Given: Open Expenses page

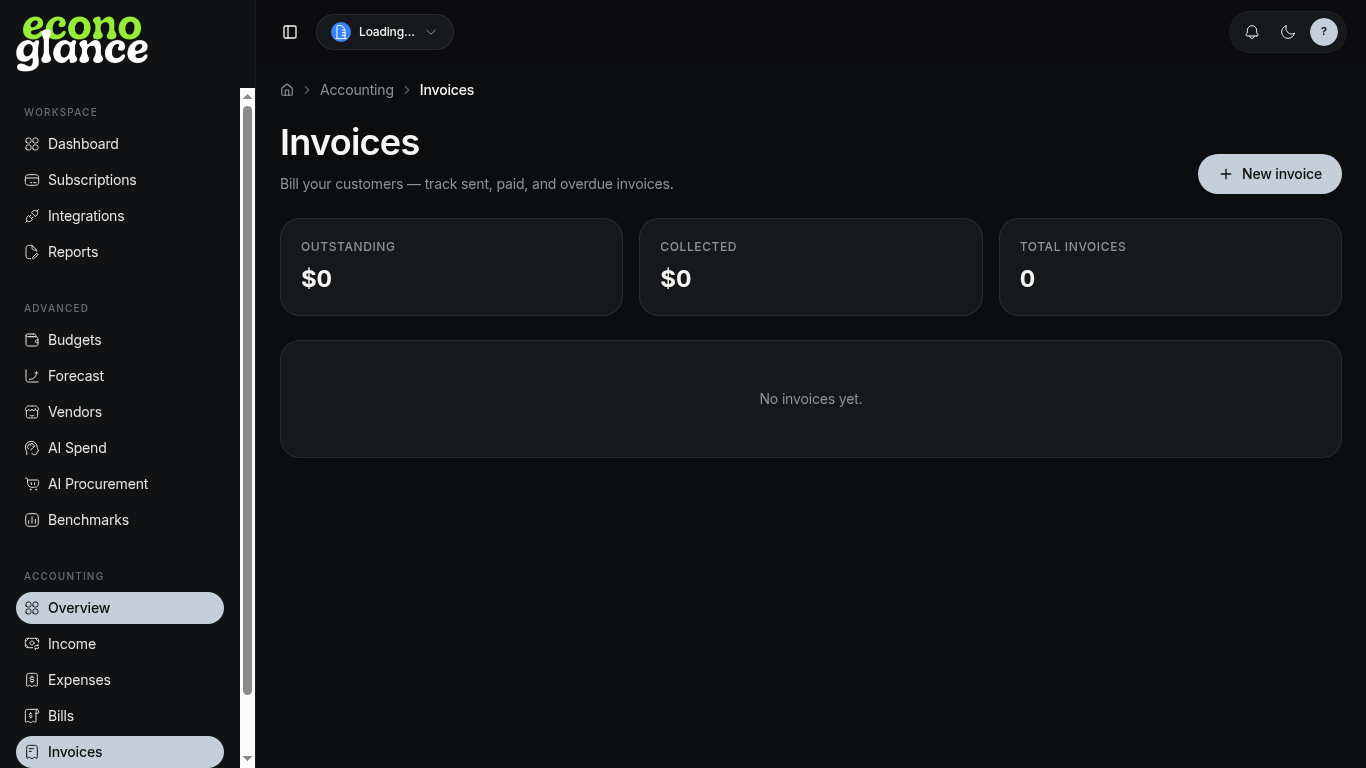Looking at the screenshot, I should pos(120,680).
